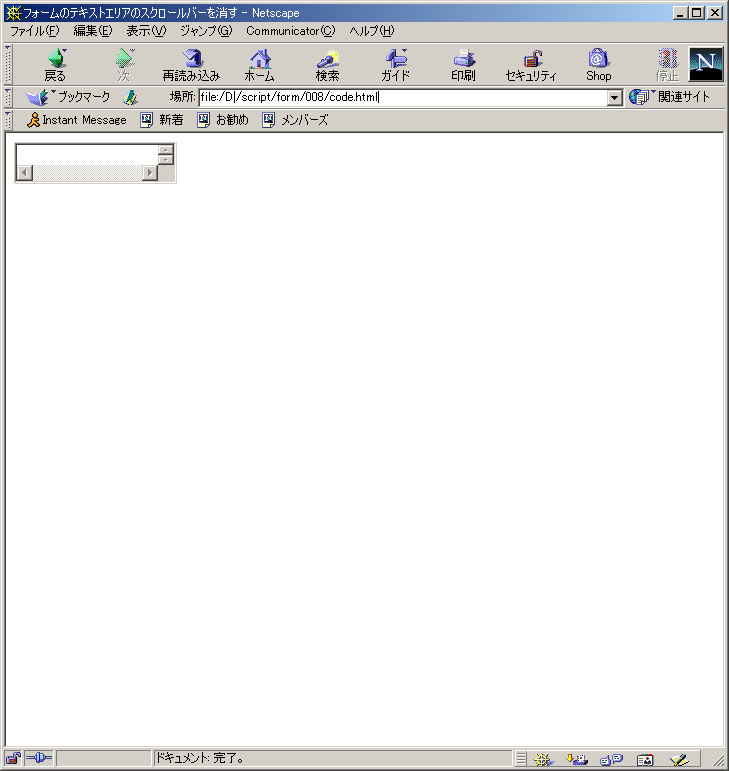This screenshot has width=729, height=771.
Task: Open Mailbox from the component bar
Action: [x=577, y=759]
